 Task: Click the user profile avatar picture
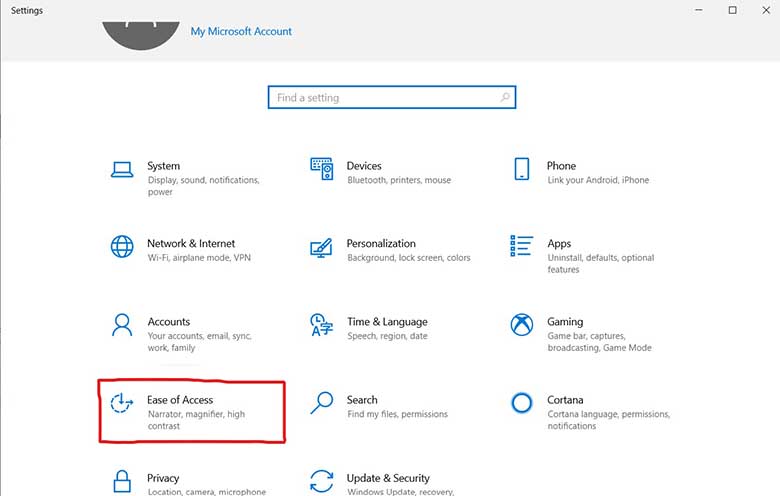click(x=141, y=35)
